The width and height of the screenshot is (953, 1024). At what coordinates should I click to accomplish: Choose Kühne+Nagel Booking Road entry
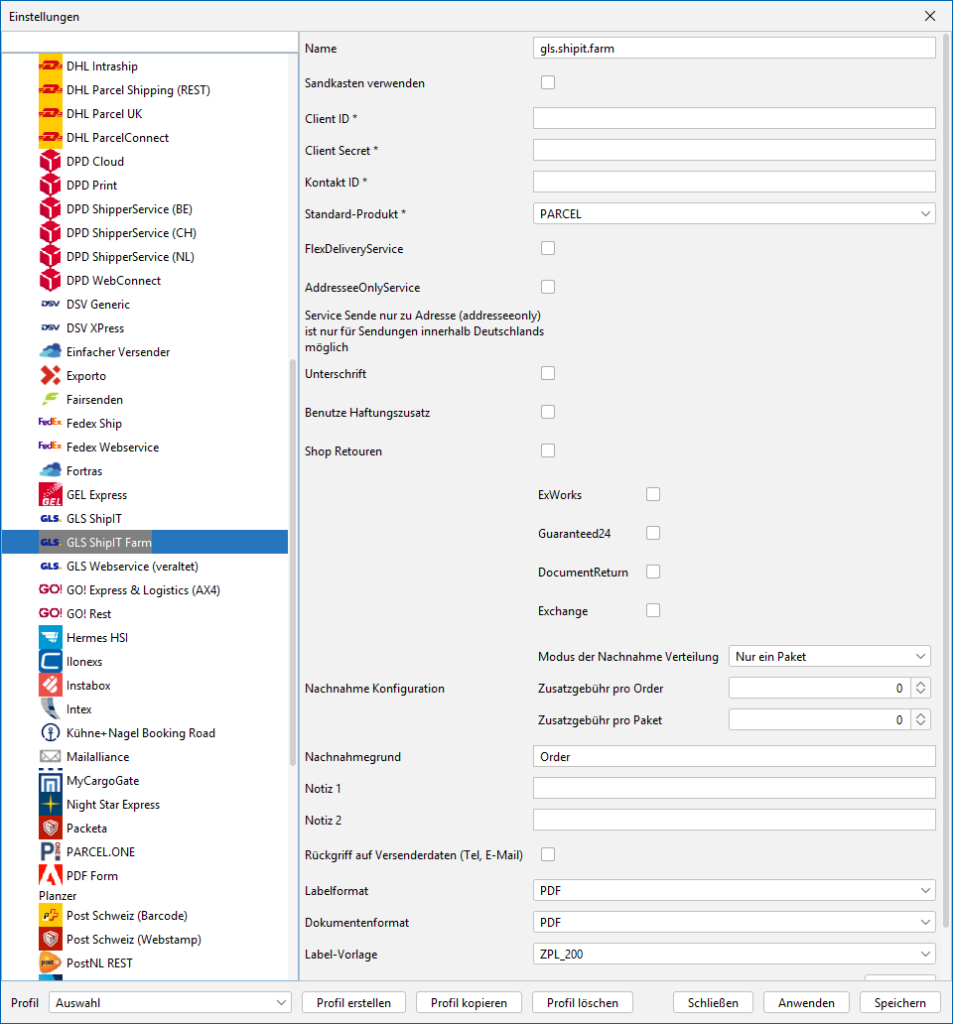[140, 733]
